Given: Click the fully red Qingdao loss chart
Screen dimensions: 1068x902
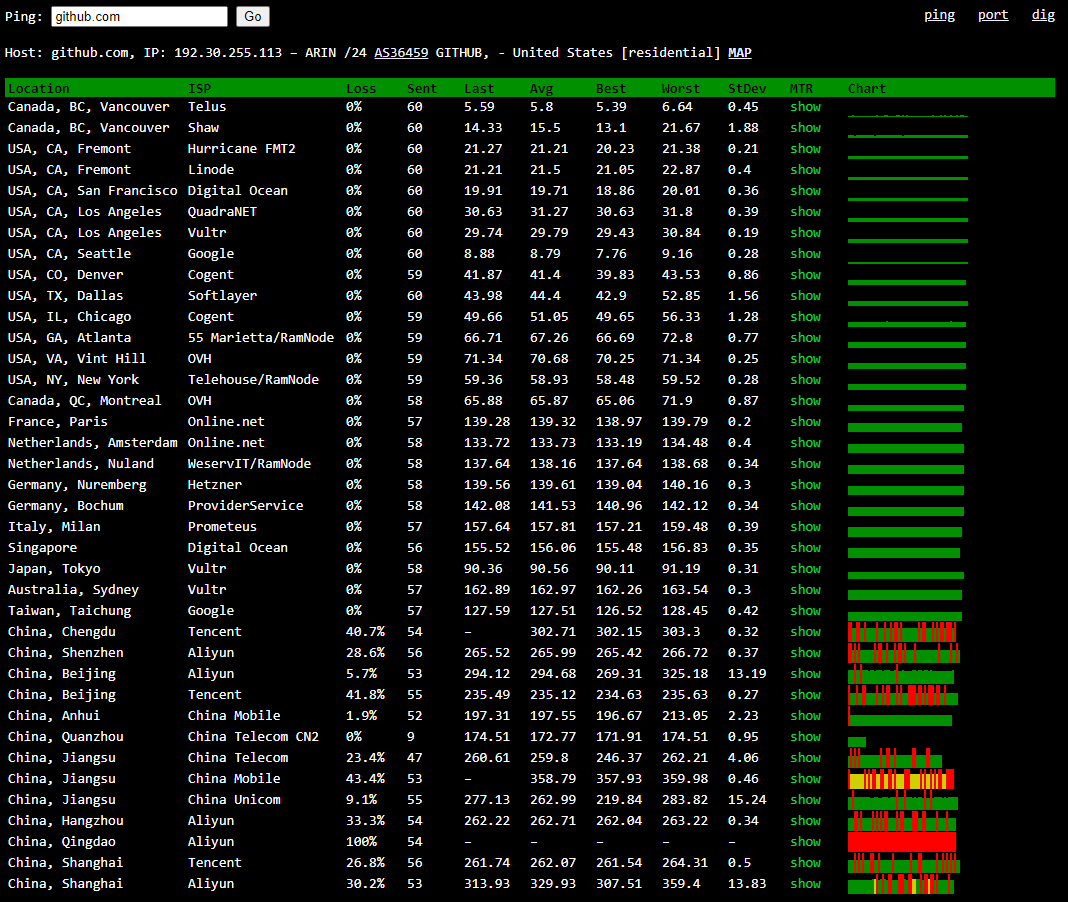Looking at the screenshot, I should coord(902,842).
